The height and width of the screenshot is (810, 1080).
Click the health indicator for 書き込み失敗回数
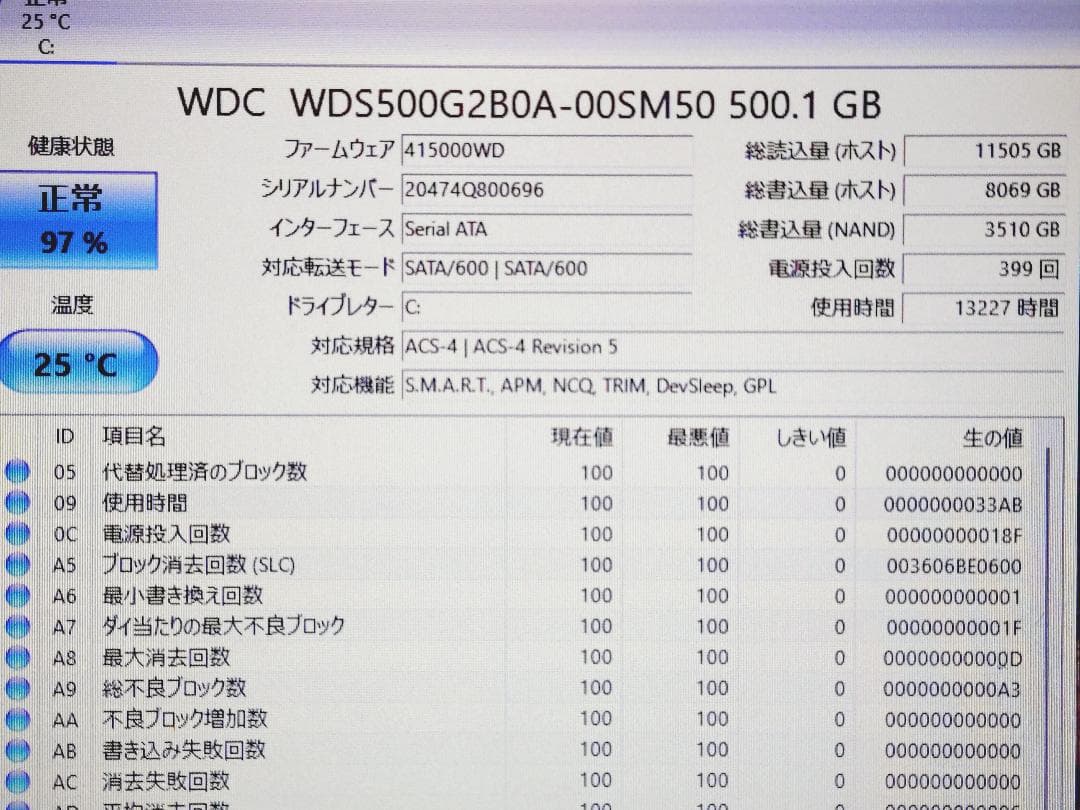point(18,749)
